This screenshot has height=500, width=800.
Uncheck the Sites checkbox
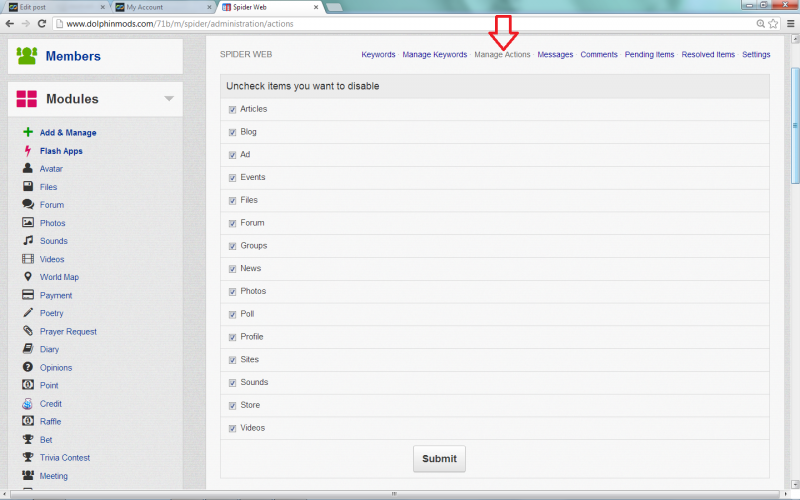[x=232, y=360]
